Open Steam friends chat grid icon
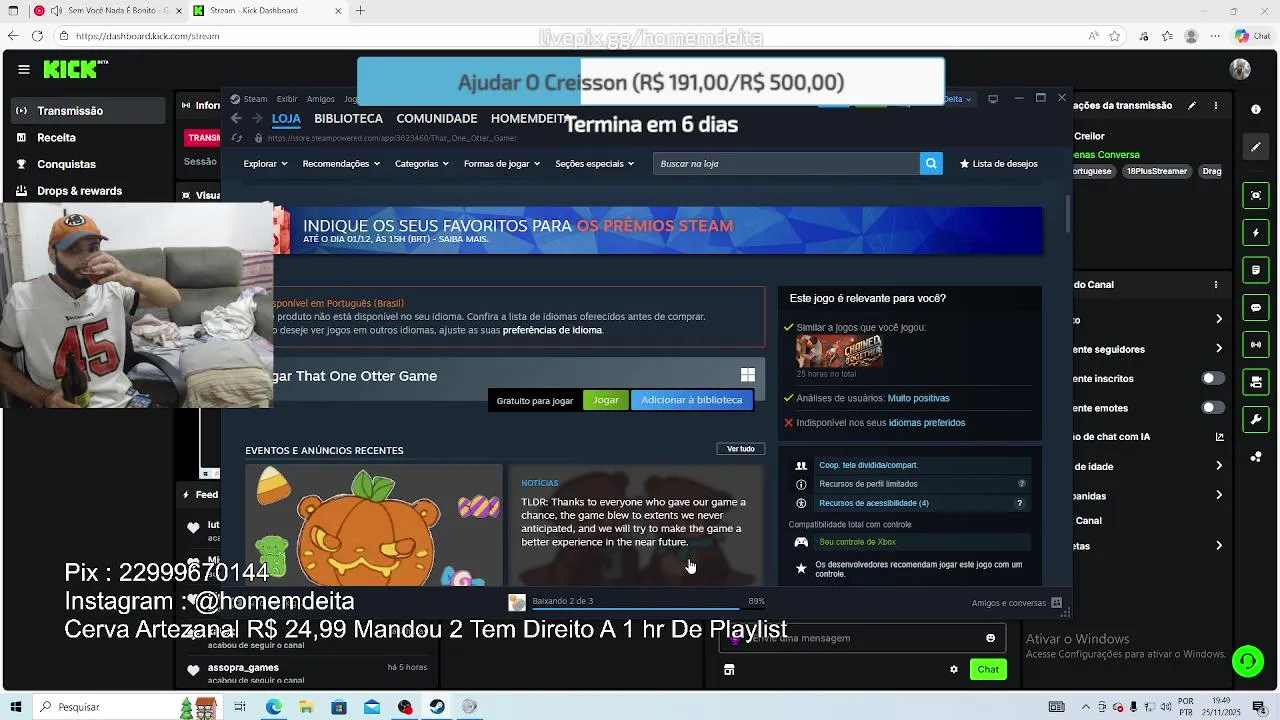Image resolution: width=1280 pixels, height=720 pixels. (x=1056, y=603)
